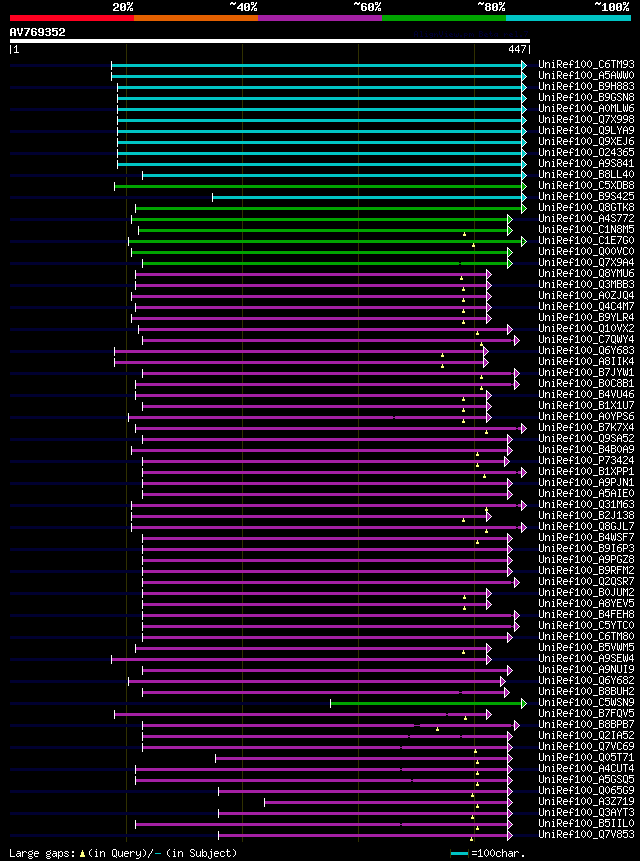Select the UniRef100_B7FQV5 label
640x861 pixels.
point(586,714)
